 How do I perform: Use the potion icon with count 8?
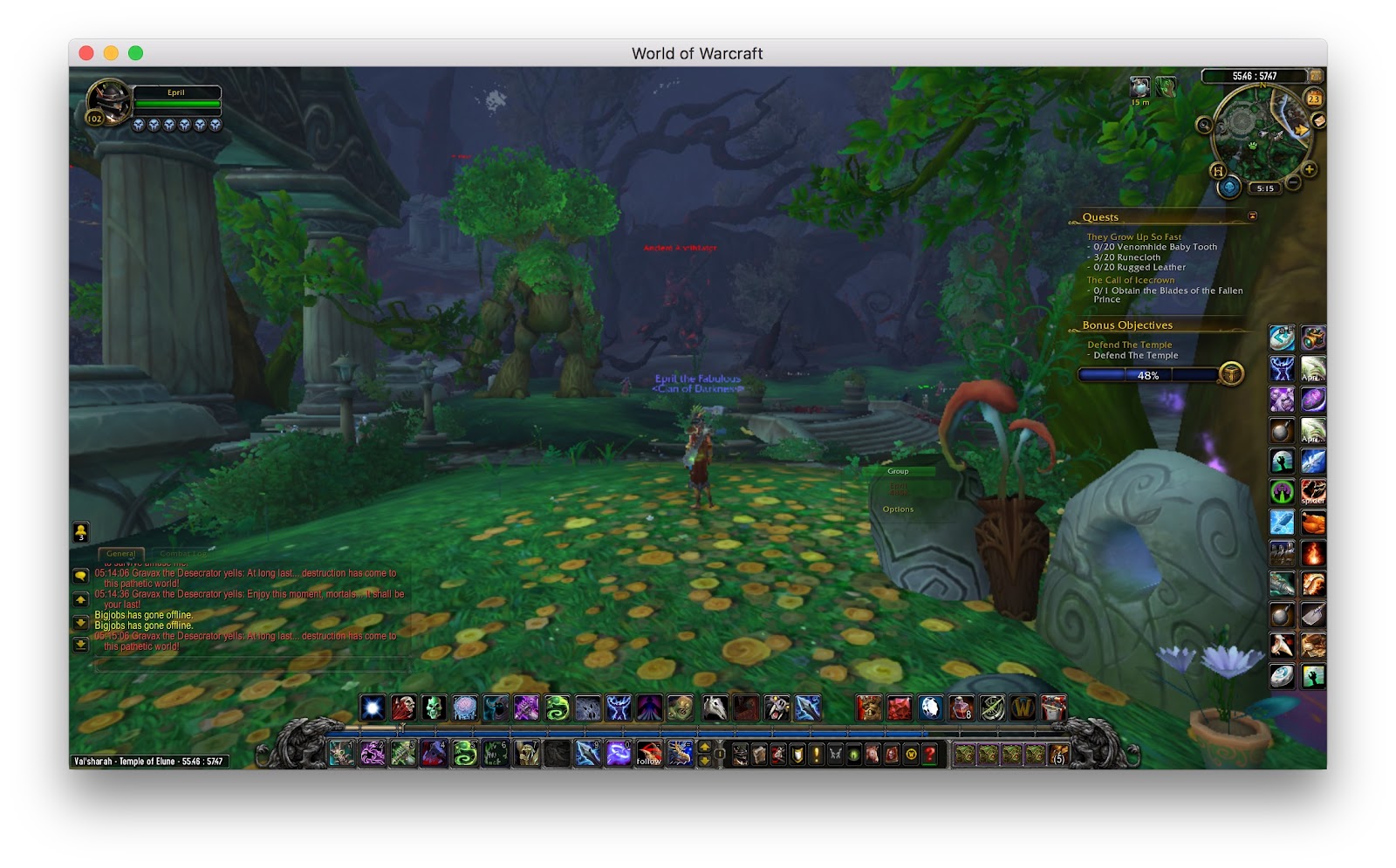[x=961, y=707]
